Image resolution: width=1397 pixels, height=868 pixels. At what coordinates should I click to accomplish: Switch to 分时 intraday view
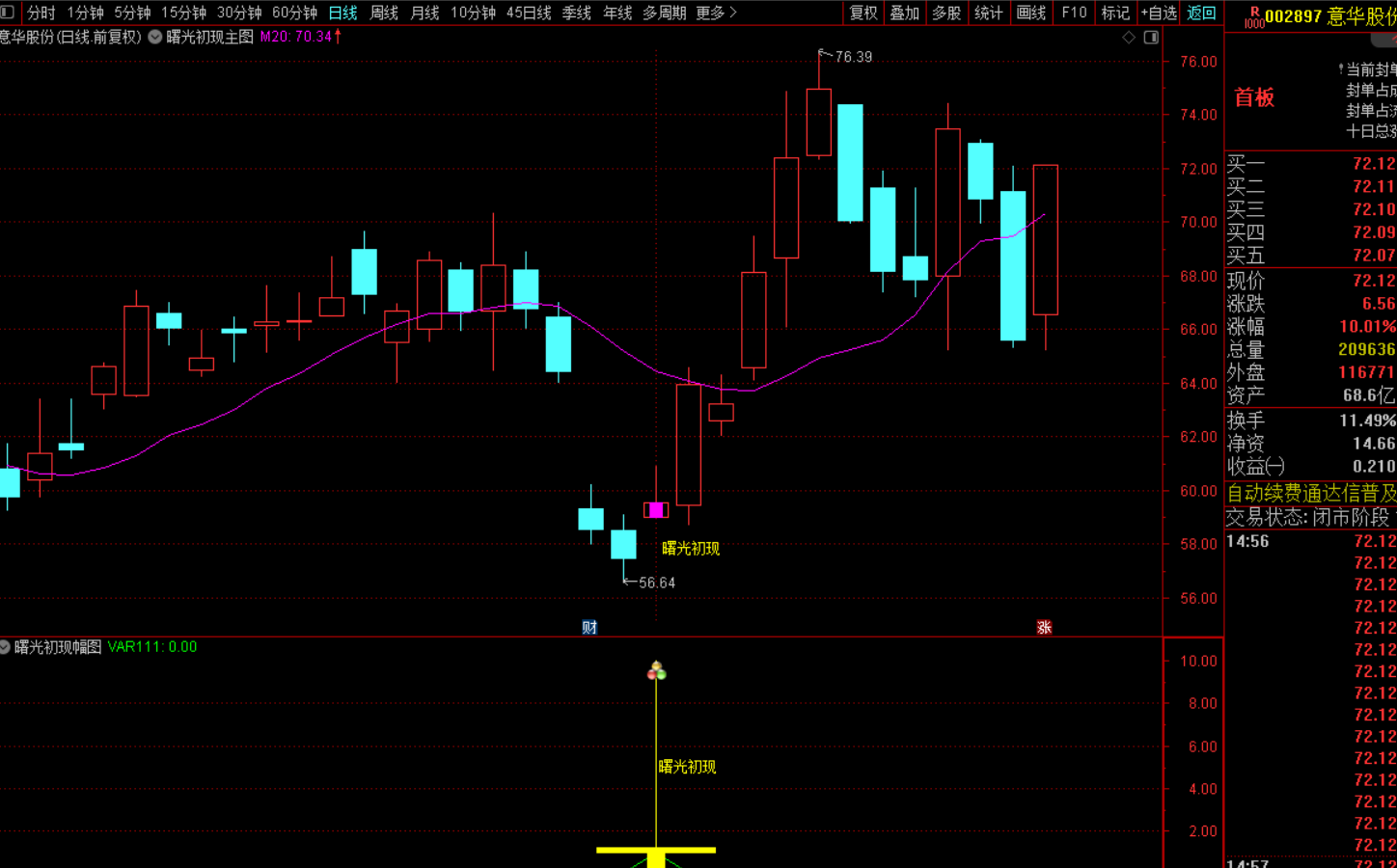41,13
